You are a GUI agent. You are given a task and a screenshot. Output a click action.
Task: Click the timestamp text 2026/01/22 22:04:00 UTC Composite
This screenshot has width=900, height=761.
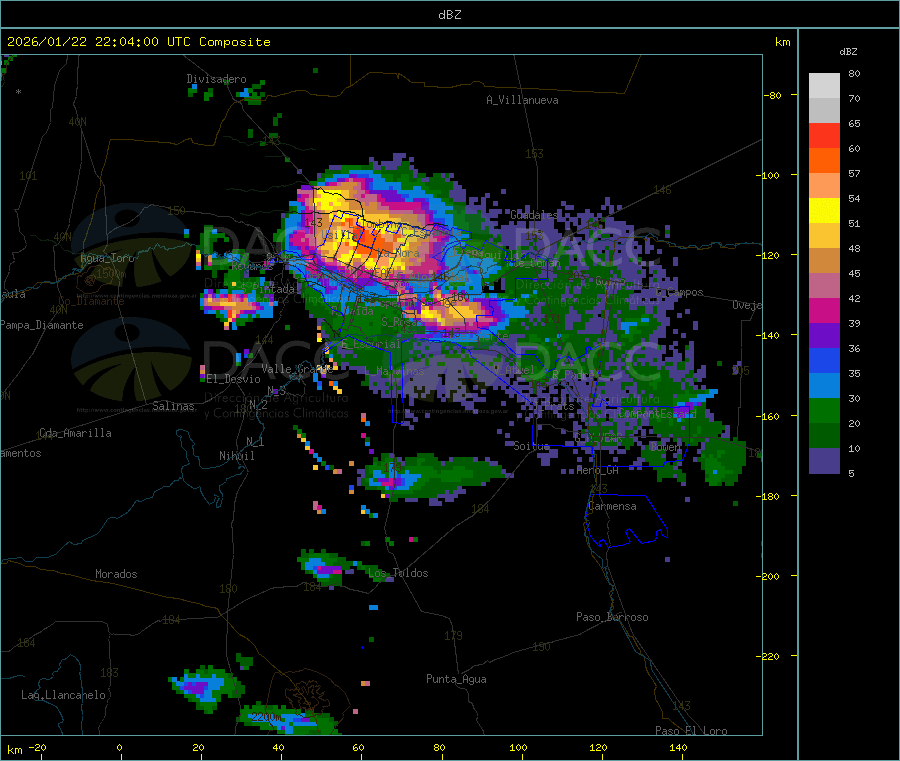click(x=139, y=42)
